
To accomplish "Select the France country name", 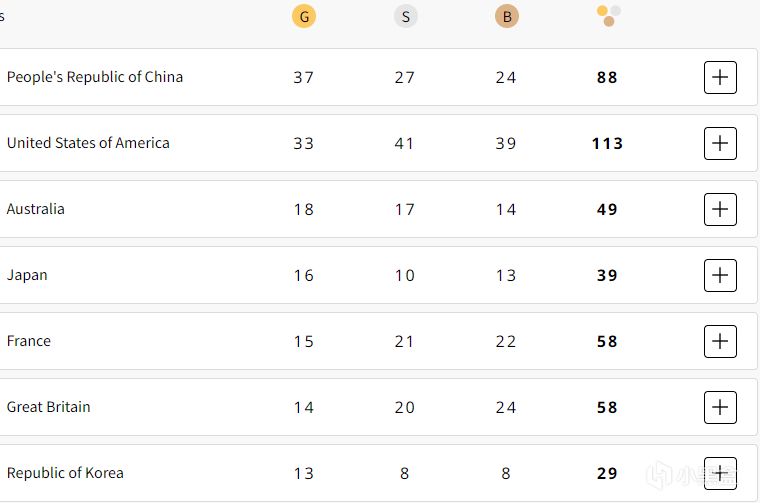I will click(x=29, y=341).
